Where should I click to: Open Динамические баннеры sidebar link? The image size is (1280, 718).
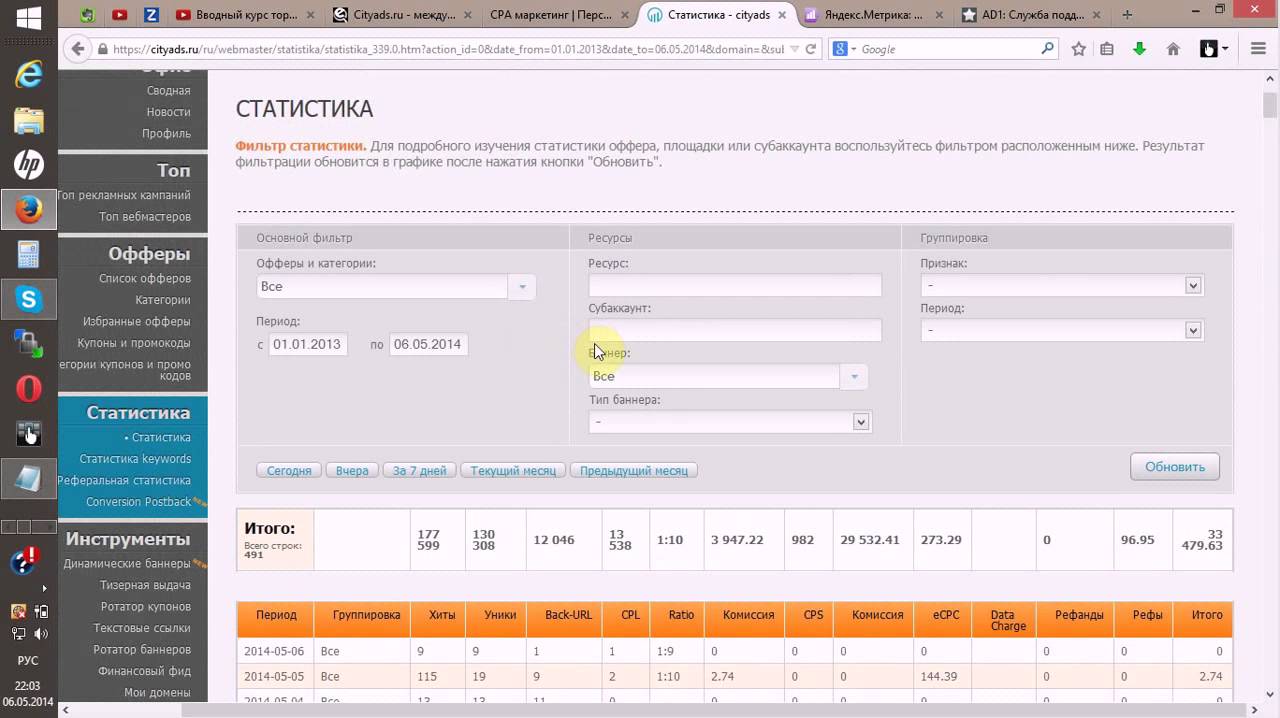click(x=127, y=564)
